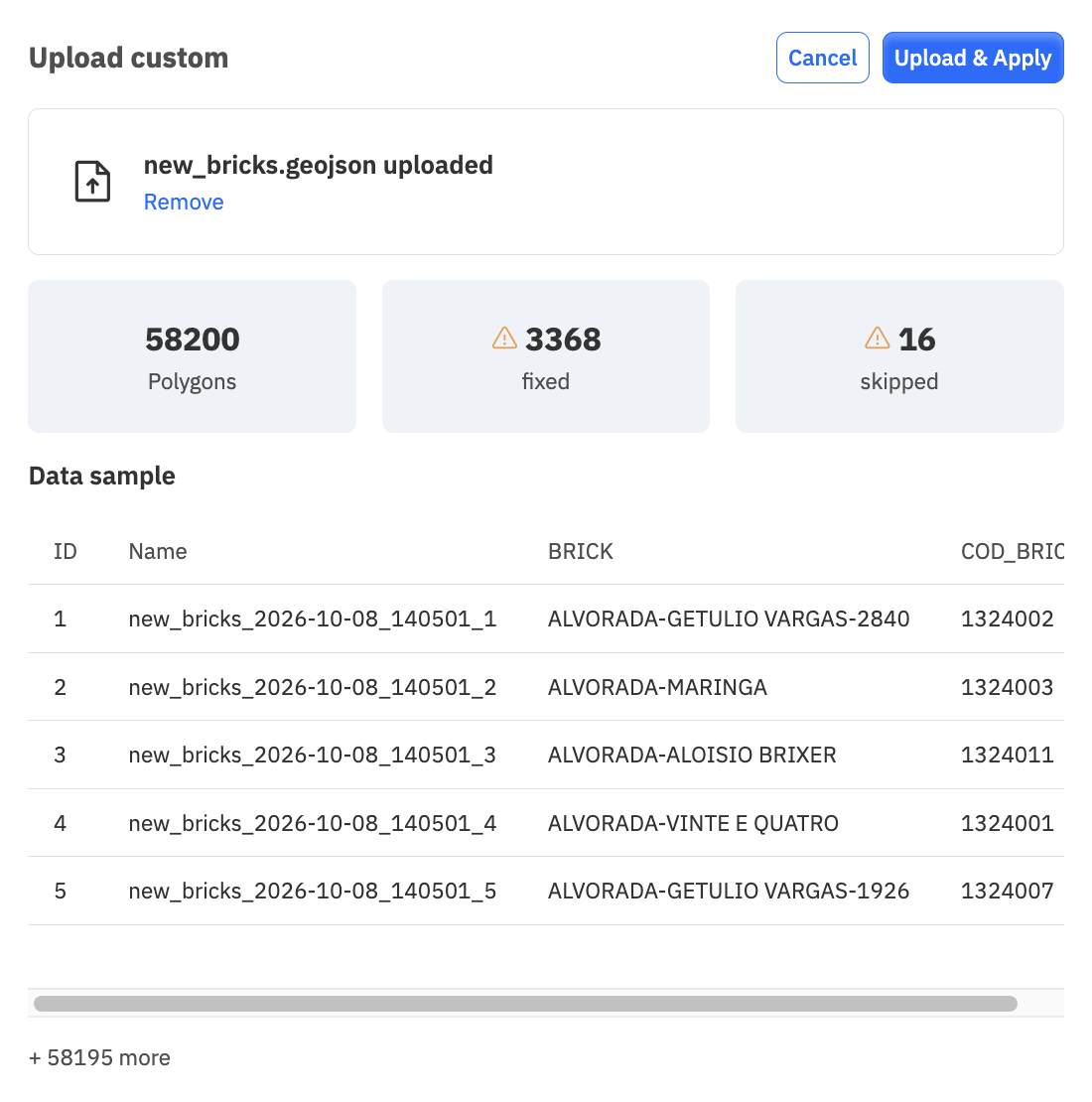The height and width of the screenshot is (1102, 1092).
Task: Select the ALVORADA-ALOISIO BRIXER row
Action: coord(546,755)
